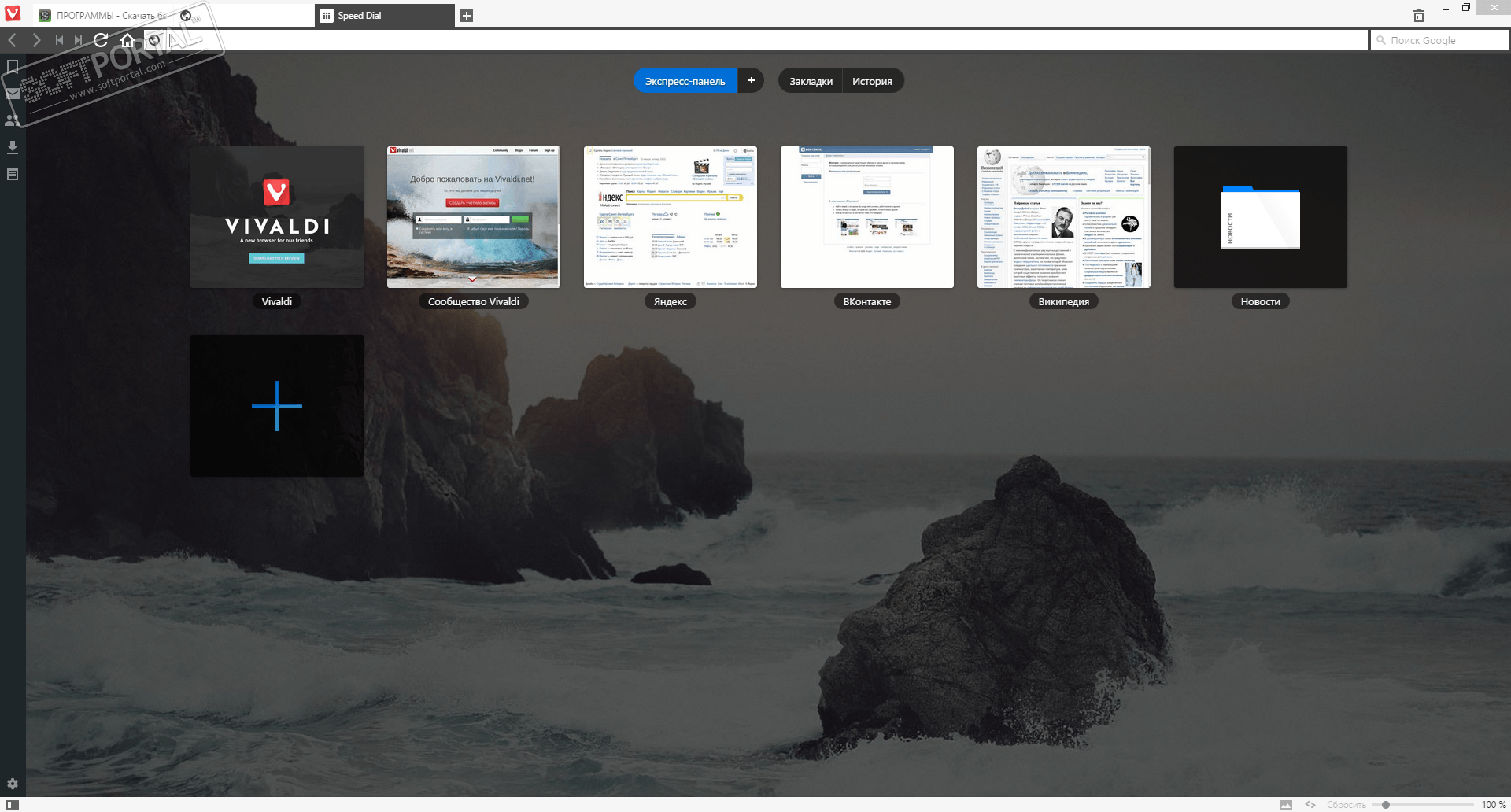Open the Mail side panel
1511x812 pixels.
click(x=13, y=94)
